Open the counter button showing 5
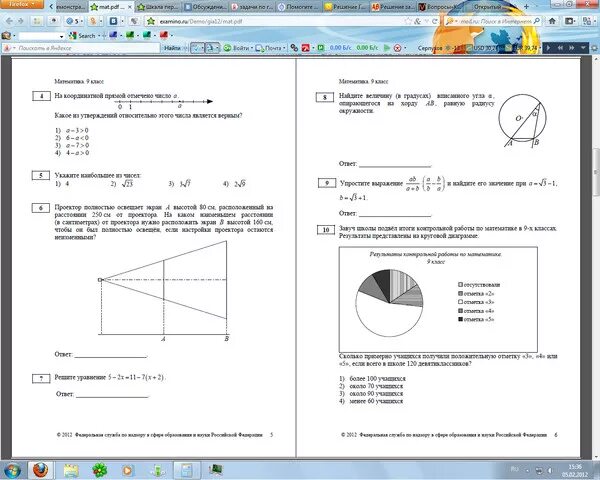The image size is (600, 480). [x=72, y=21]
